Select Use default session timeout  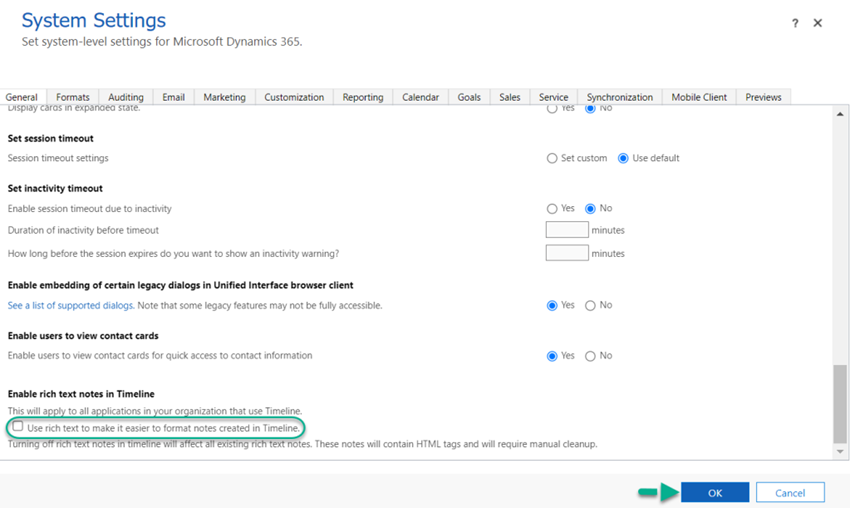pyautogui.click(x=623, y=158)
